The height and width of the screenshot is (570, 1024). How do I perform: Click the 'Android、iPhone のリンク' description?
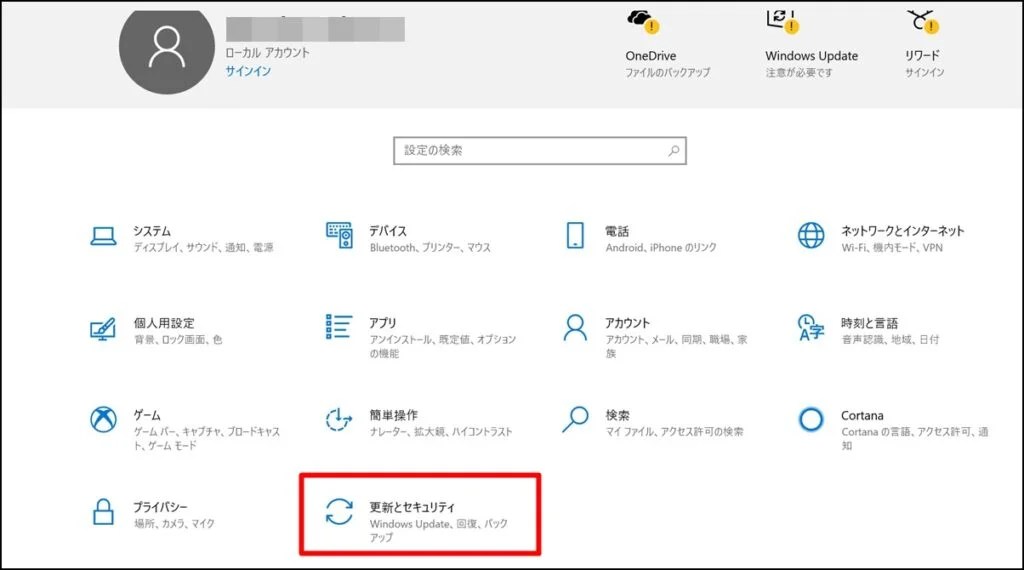(x=661, y=248)
